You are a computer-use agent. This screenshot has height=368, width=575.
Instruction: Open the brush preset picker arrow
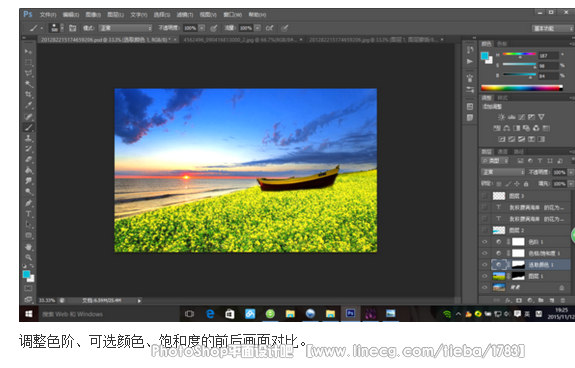tap(62, 28)
